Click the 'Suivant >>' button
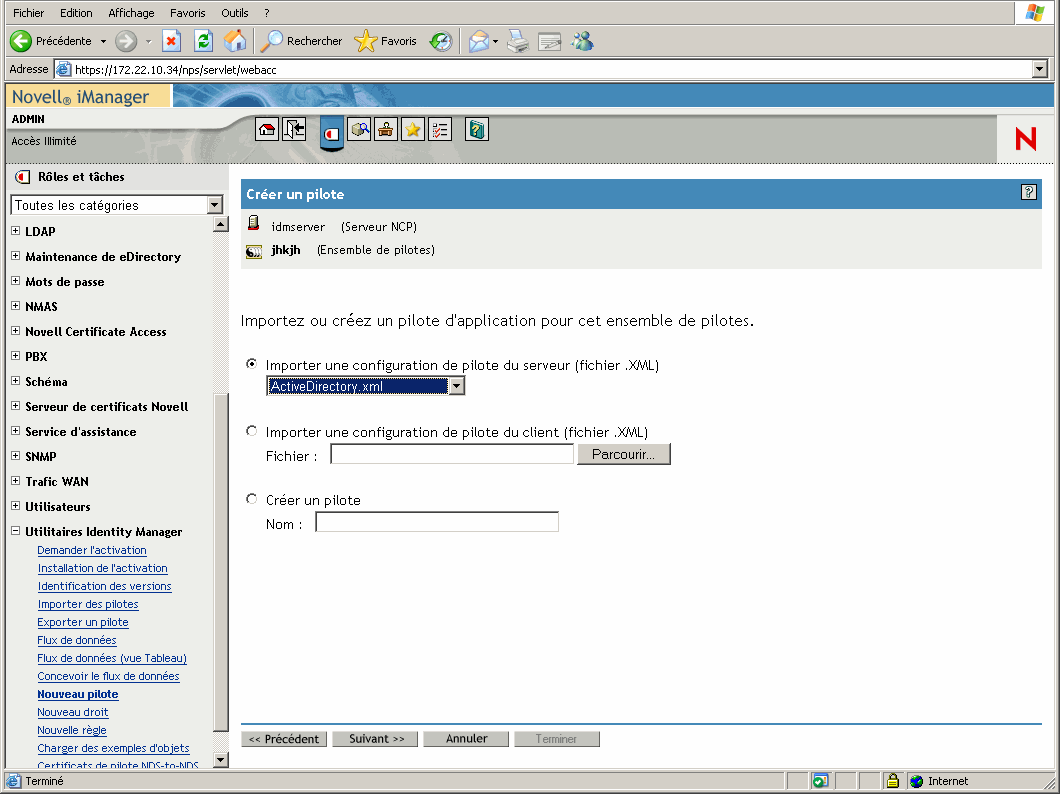Image resolution: width=1060 pixels, height=794 pixels. coord(374,738)
